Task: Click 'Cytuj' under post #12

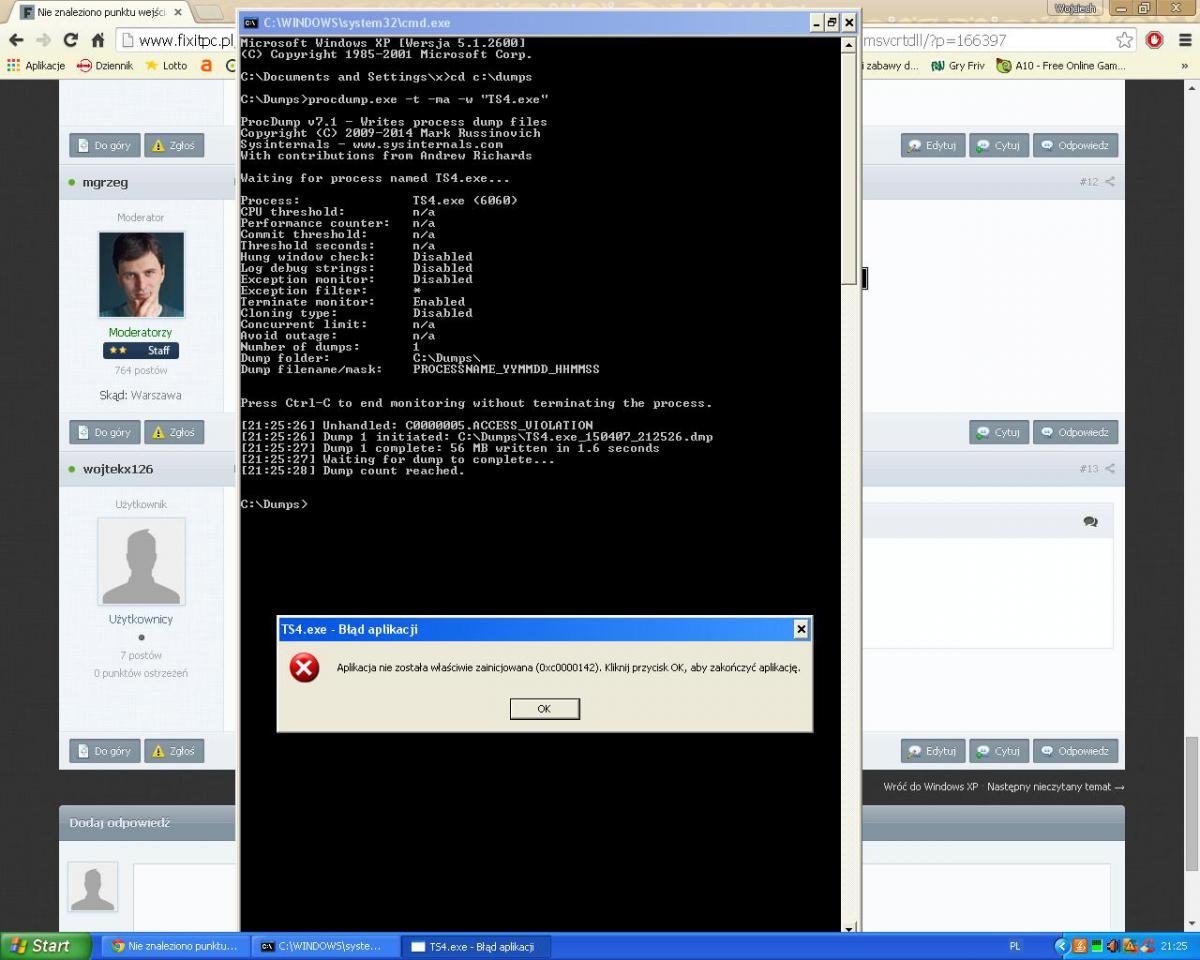Action: click(998, 432)
